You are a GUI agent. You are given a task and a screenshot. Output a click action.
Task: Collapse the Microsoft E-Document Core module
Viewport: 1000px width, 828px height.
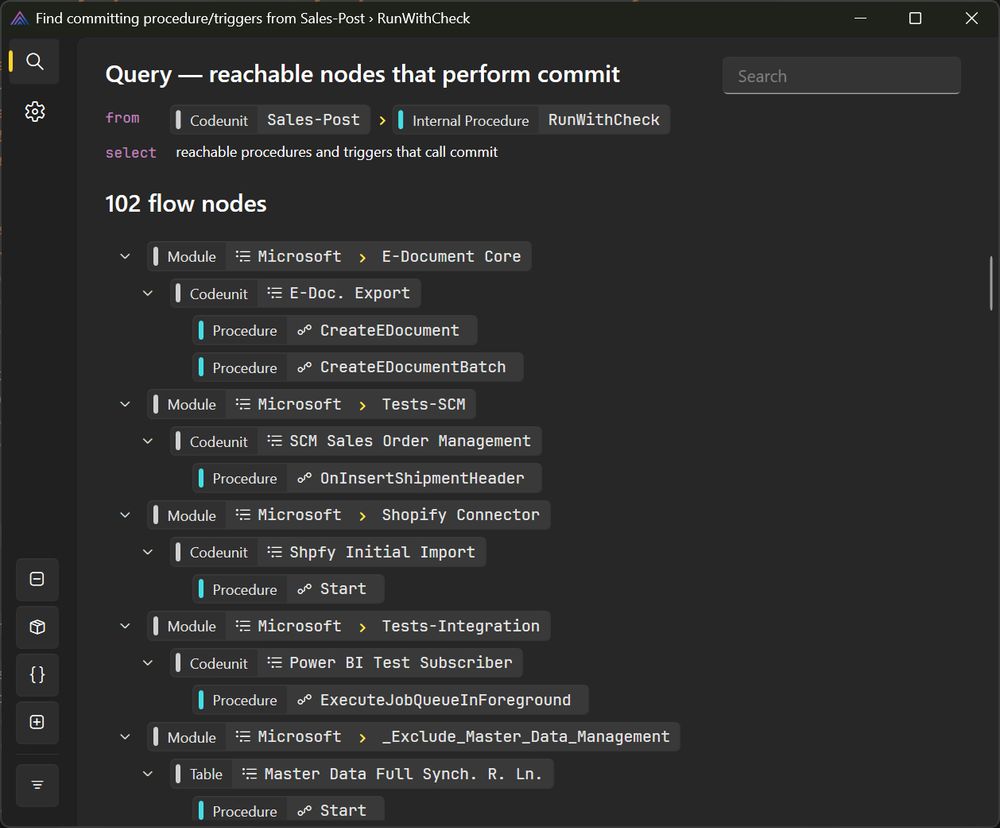pyautogui.click(x=125, y=256)
